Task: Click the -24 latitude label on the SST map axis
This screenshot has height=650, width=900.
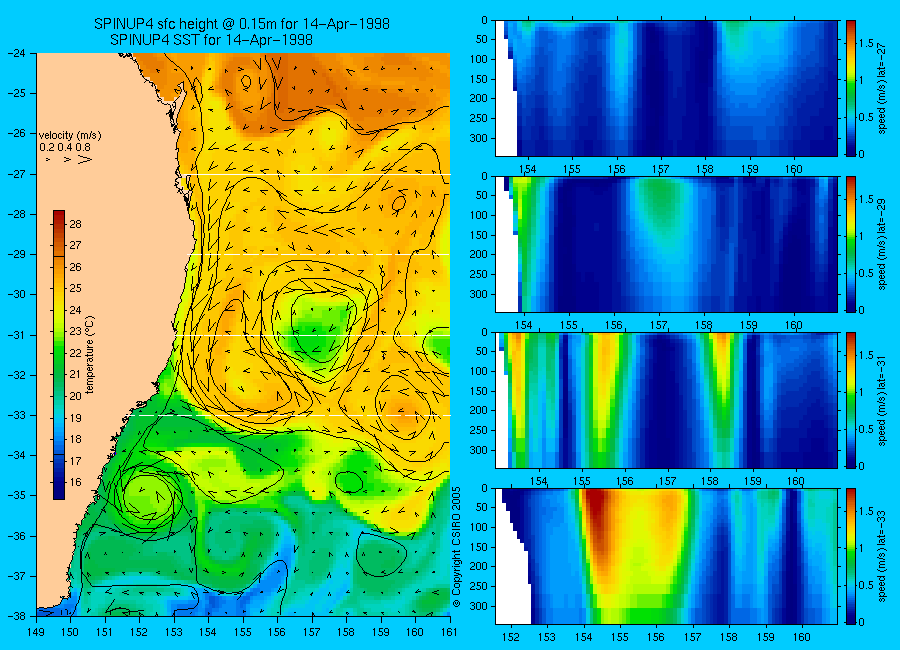Action: [x=17, y=53]
